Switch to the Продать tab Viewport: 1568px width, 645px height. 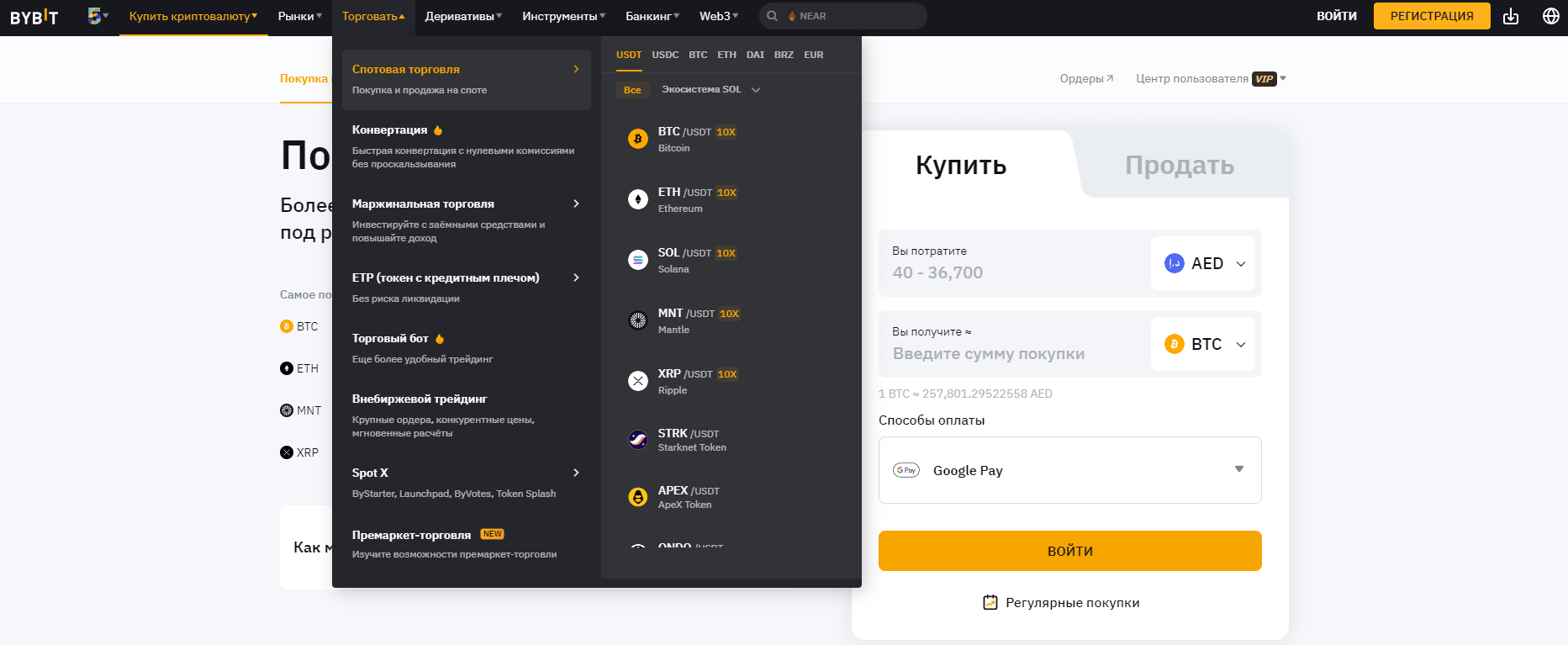pyautogui.click(x=1179, y=166)
